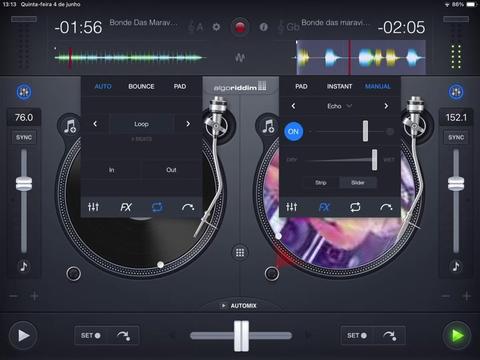
Task: Load a track on the left deck
Action: pos(70,127)
